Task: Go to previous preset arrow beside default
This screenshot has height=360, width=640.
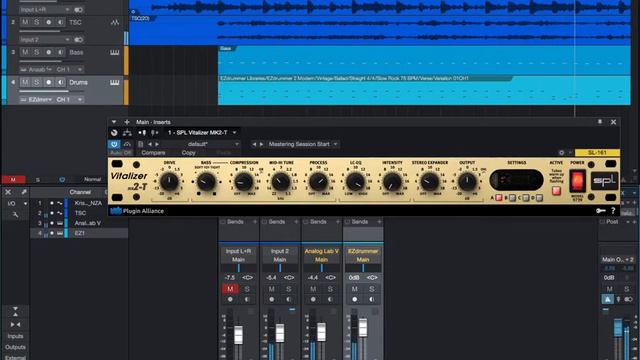Action: (x=150, y=144)
